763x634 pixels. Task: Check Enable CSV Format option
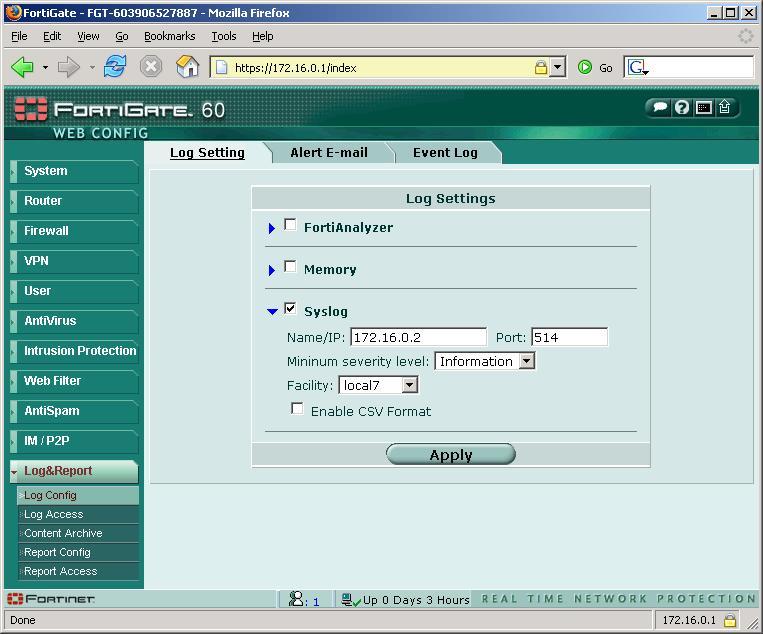pos(297,408)
